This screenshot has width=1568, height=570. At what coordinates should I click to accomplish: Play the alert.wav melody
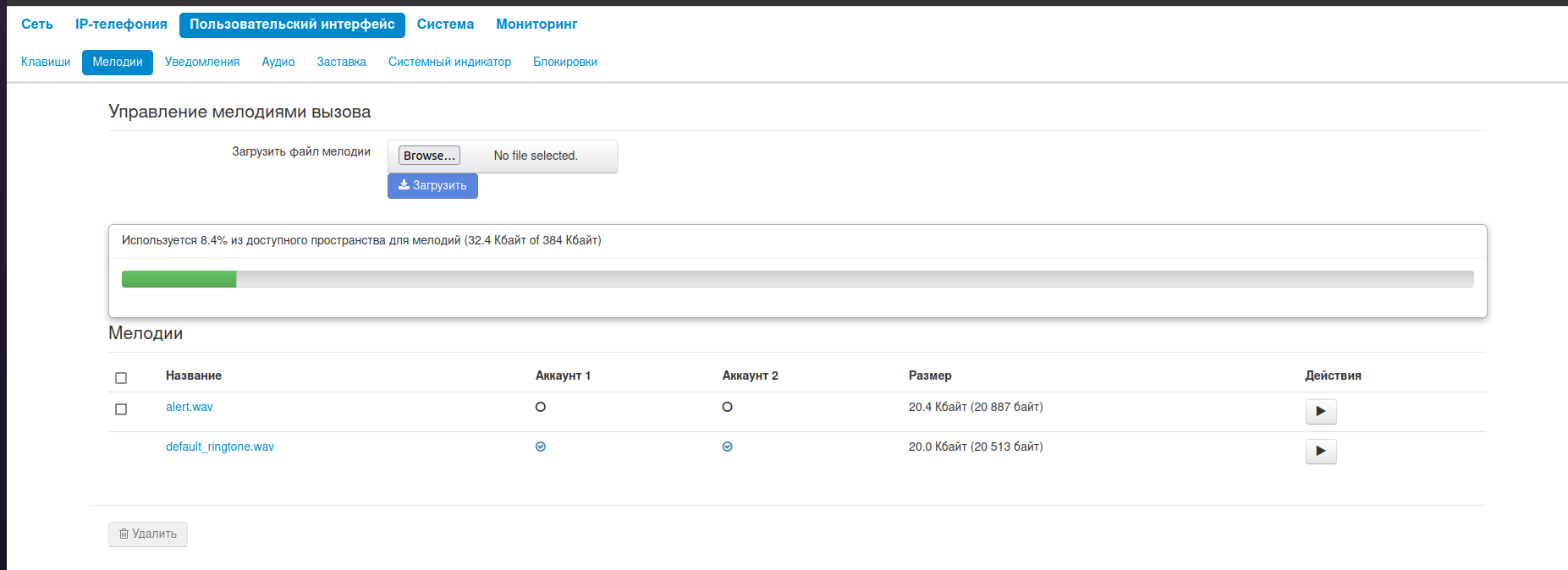tap(1320, 412)
